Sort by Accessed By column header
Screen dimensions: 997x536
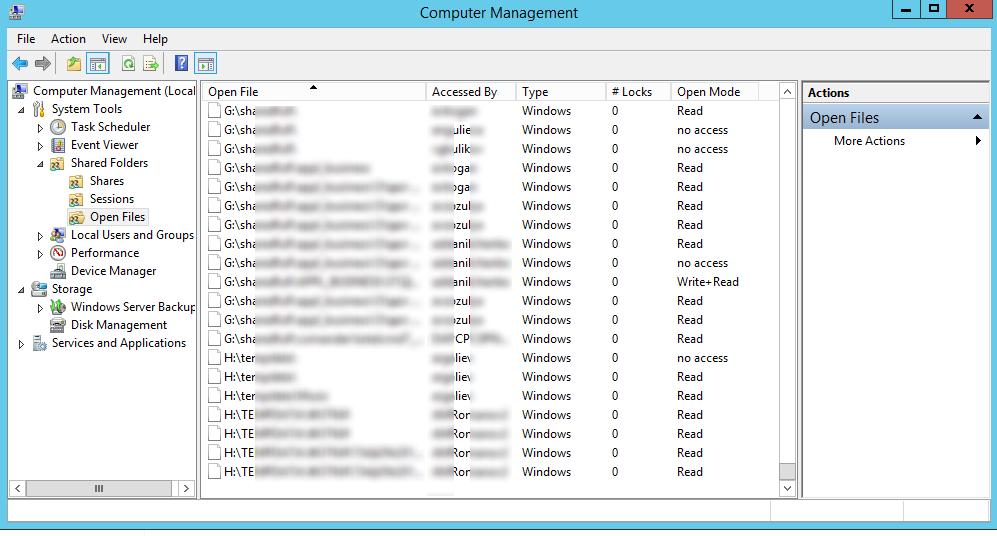pyautogui.click(x=471, y=92)
